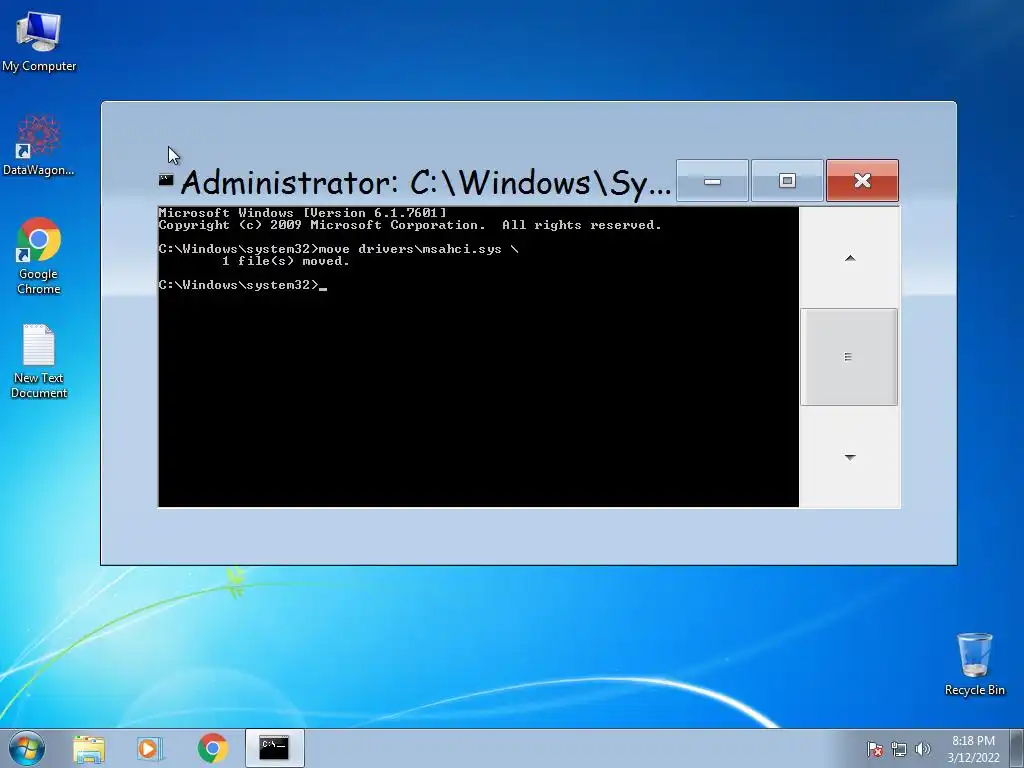The height and width of the screenshot is (768, 1024).
Task: Click the console scrollbar down arrow
Action: (x=850, y=457)
